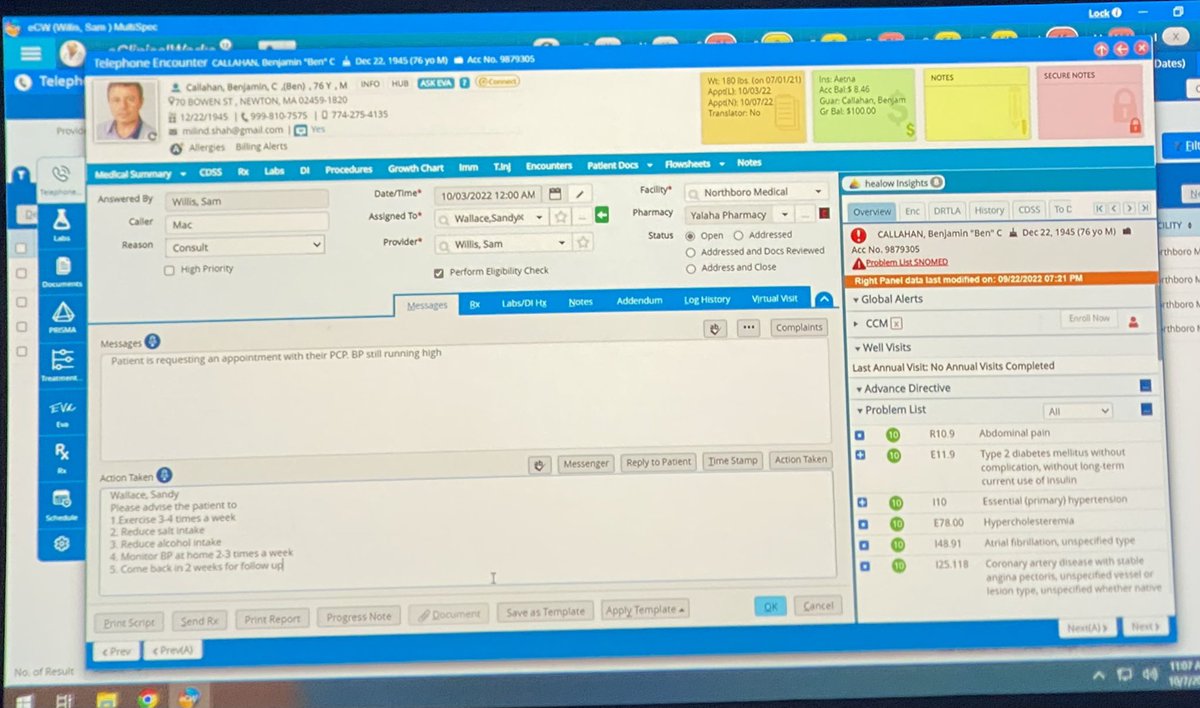Open the Virtual Visit tab
Viewport: 1200px width, 708px height.
(x=775, y=299)
